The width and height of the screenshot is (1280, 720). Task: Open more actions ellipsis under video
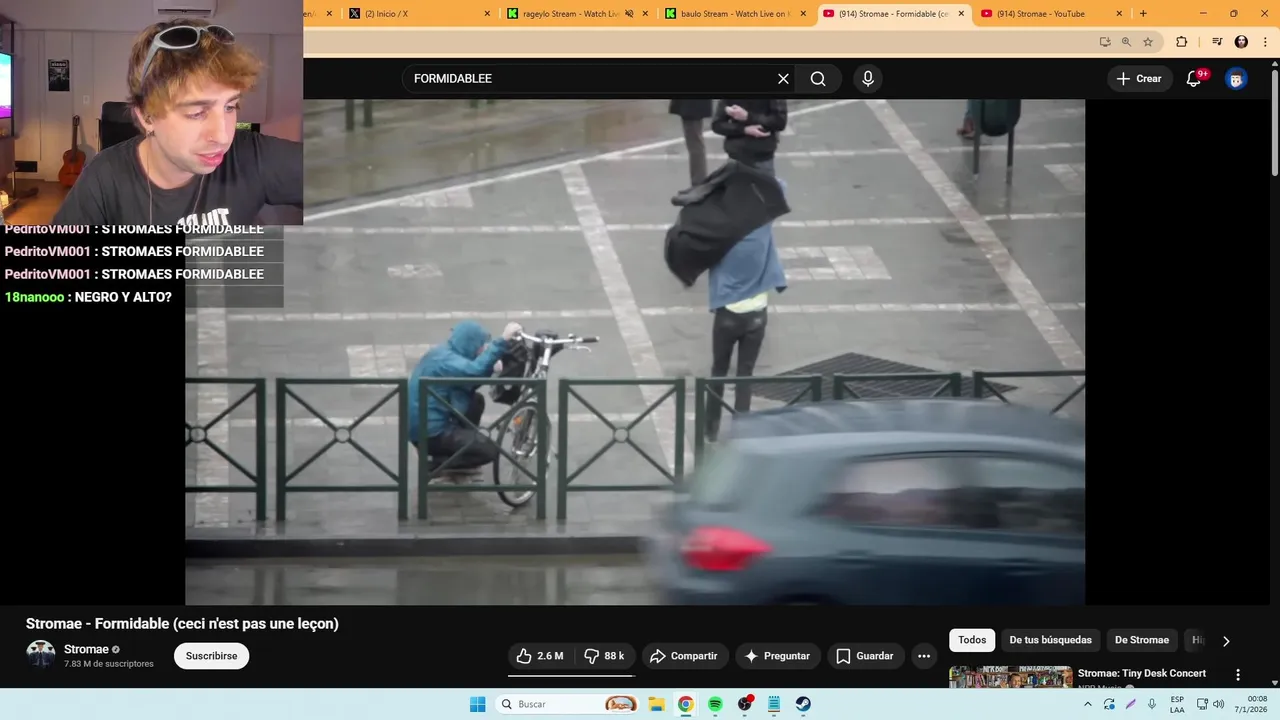pos(924,656)
